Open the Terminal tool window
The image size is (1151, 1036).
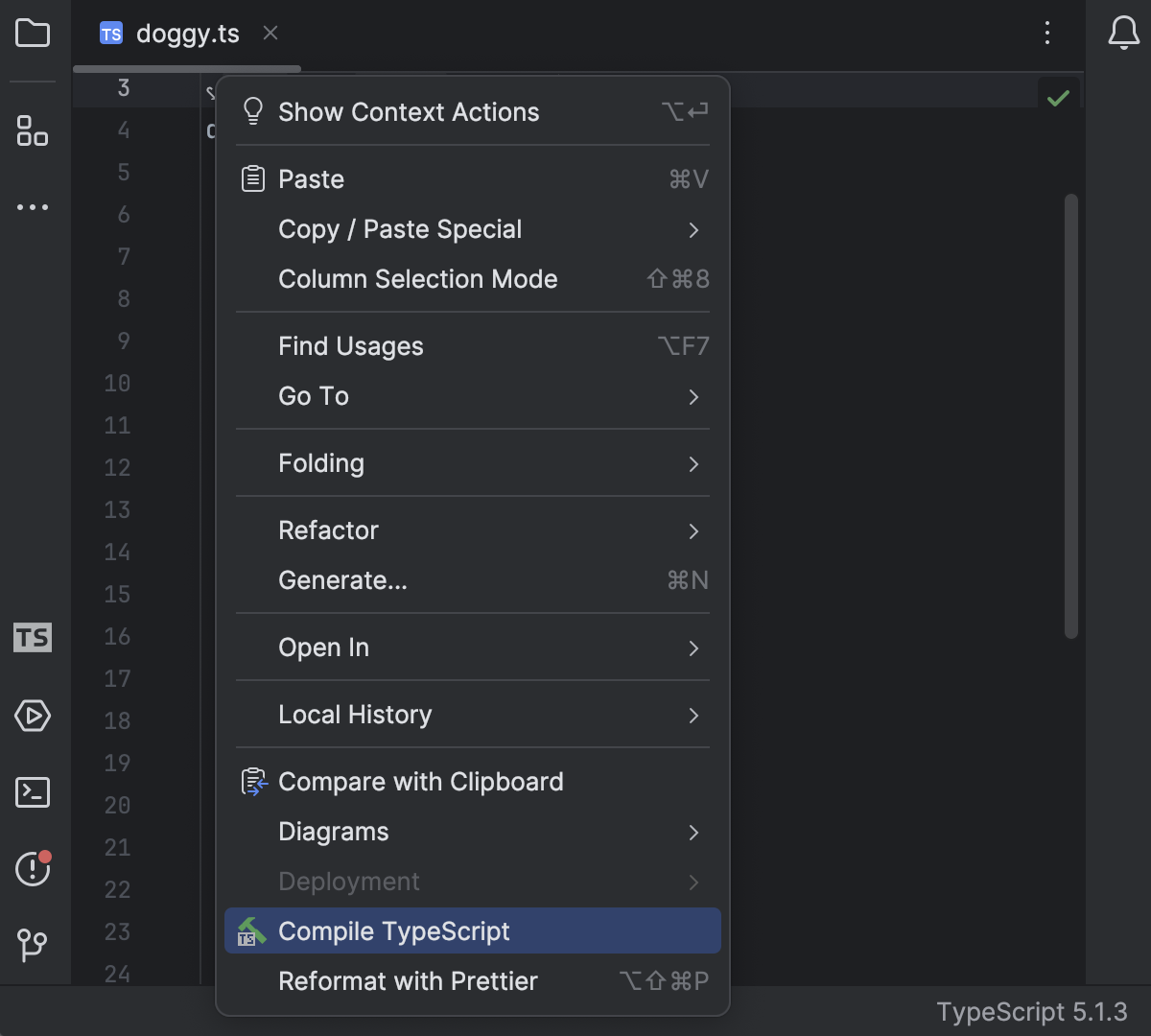(33, 792)
